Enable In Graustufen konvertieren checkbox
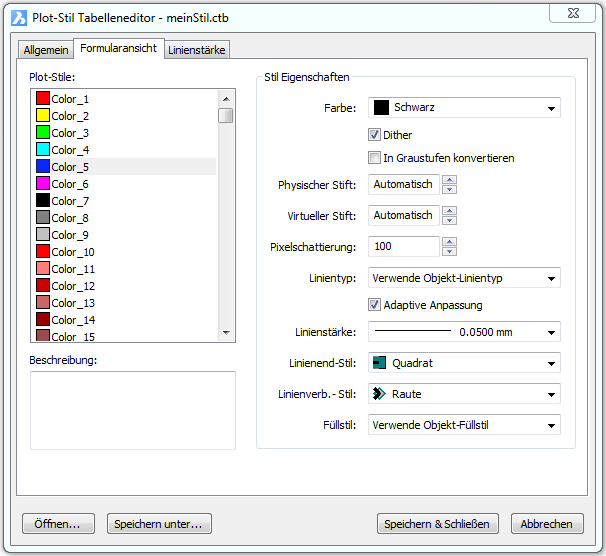Viewport: 606px width, 556px height. tap(375, 158)
